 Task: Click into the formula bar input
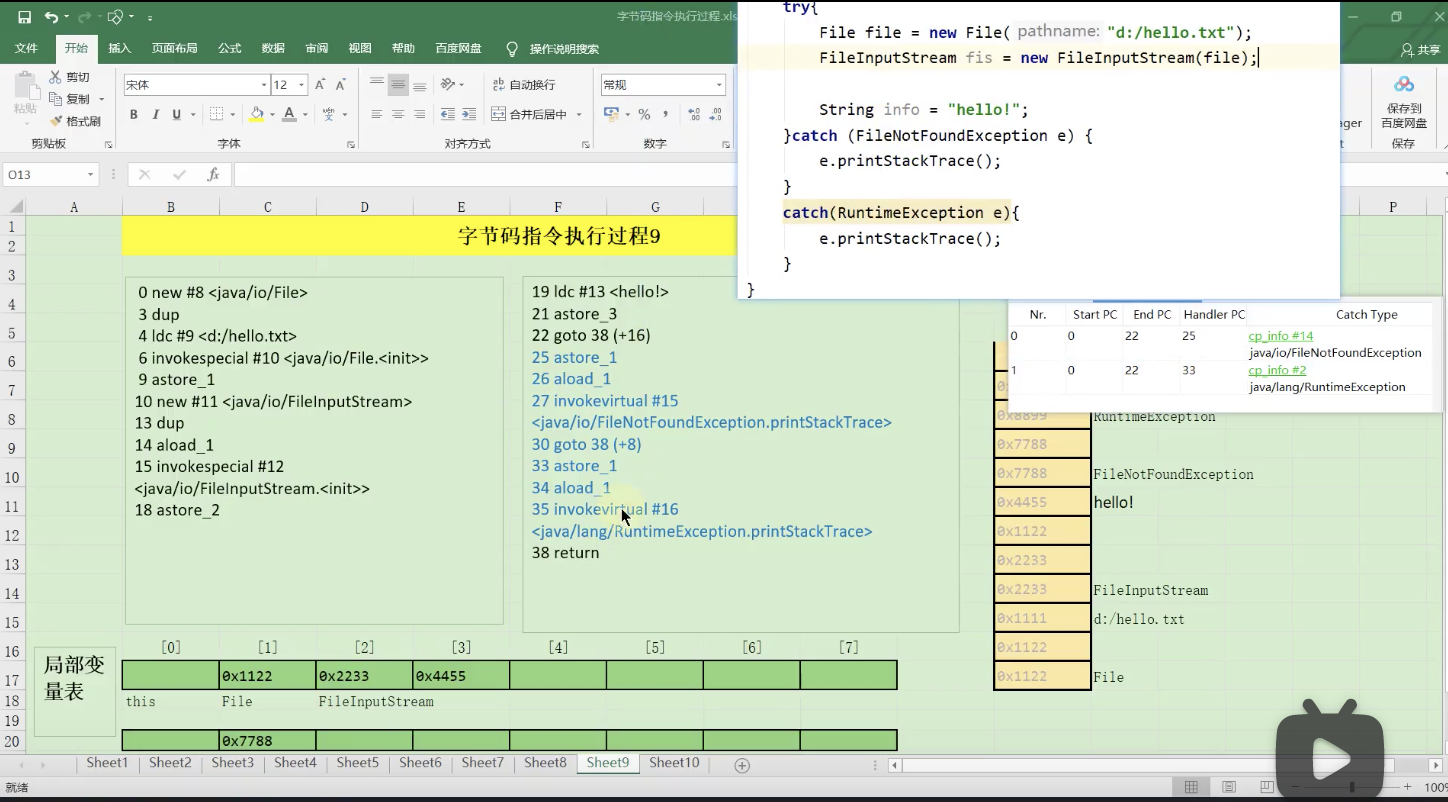point(485,175)
